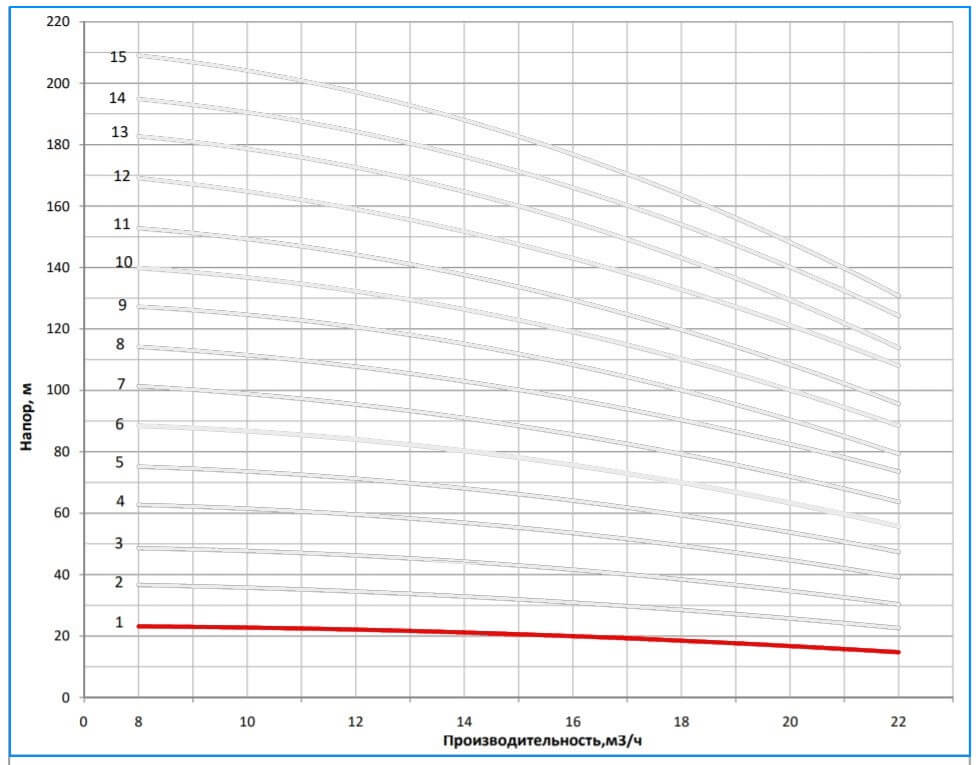This screenshot has width=980, height=765.
Task: Click the 22 tick on the horizontal axis
Action: 897,718
